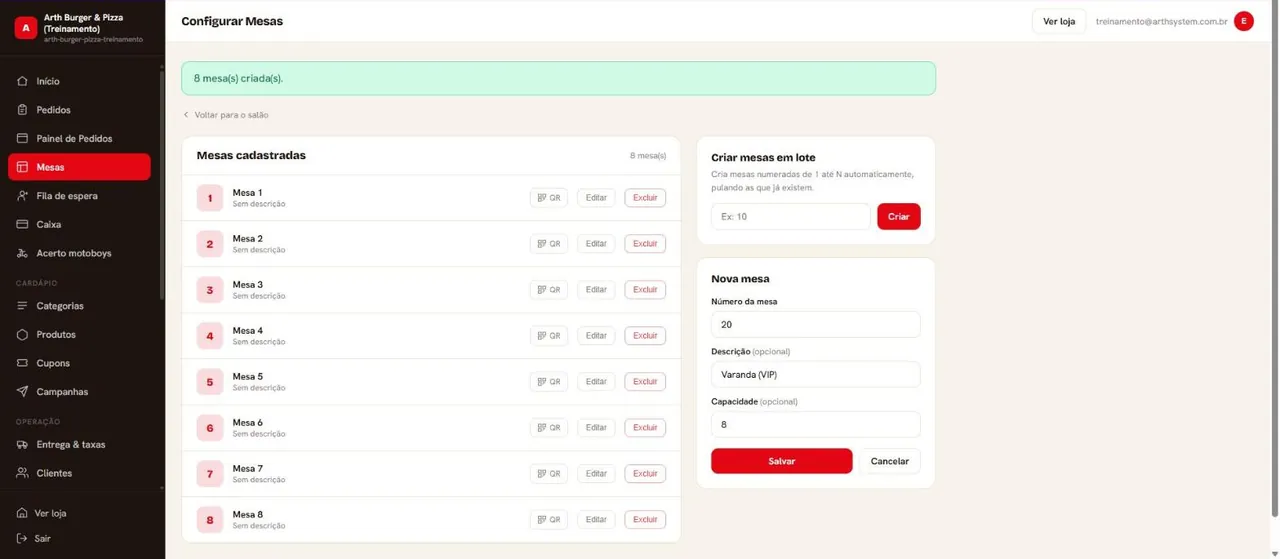Delete Mesa 8 with Excluir
1280x559 pixels.
645,520
